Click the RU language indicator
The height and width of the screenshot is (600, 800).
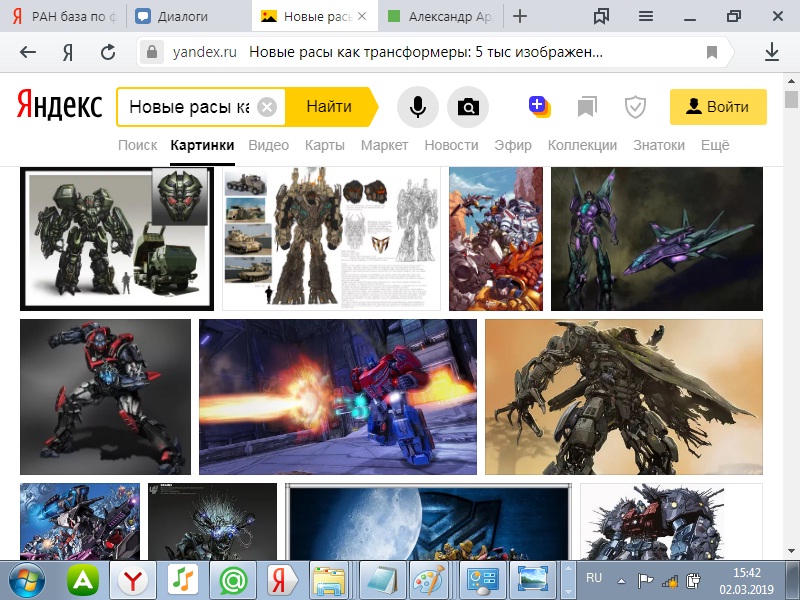pyautogui.click(x=594, y=578)
